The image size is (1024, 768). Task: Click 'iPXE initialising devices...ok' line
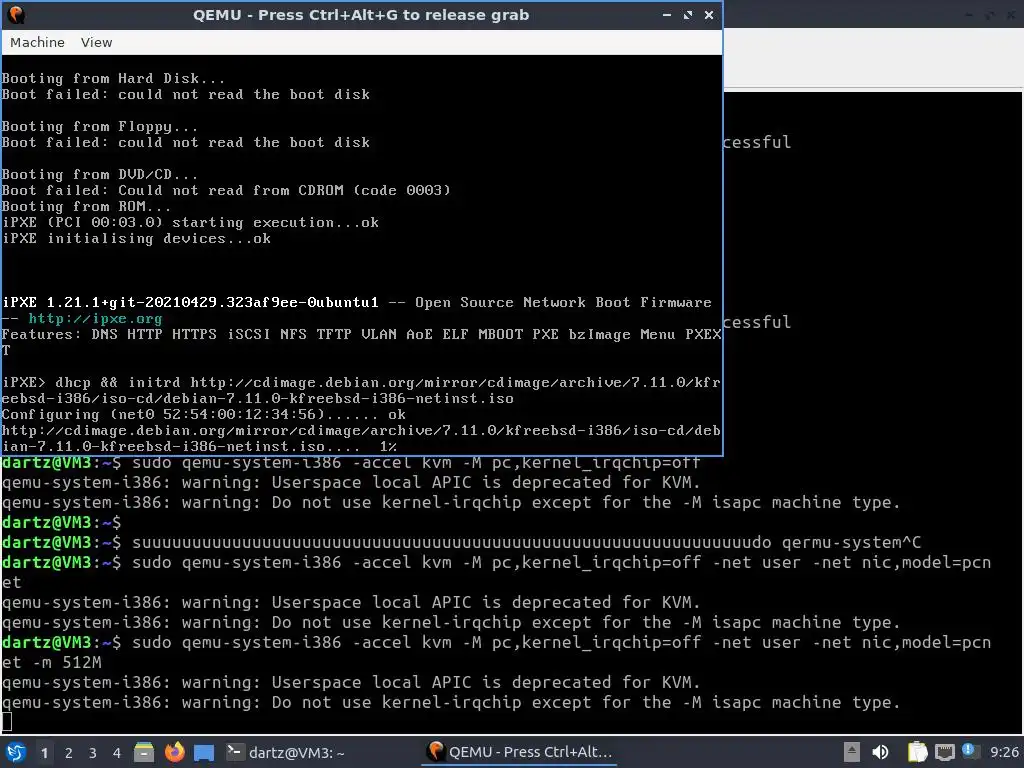[136, 238]
